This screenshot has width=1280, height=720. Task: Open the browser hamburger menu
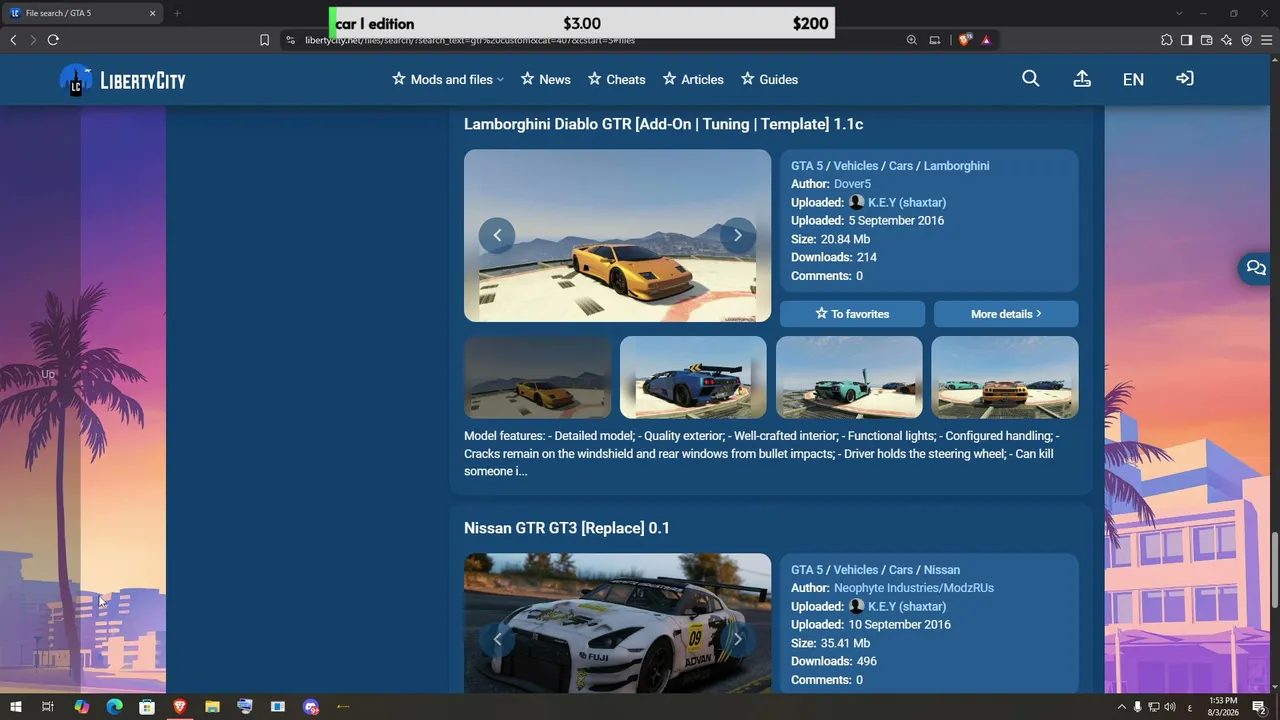[x=1266, y=40]
